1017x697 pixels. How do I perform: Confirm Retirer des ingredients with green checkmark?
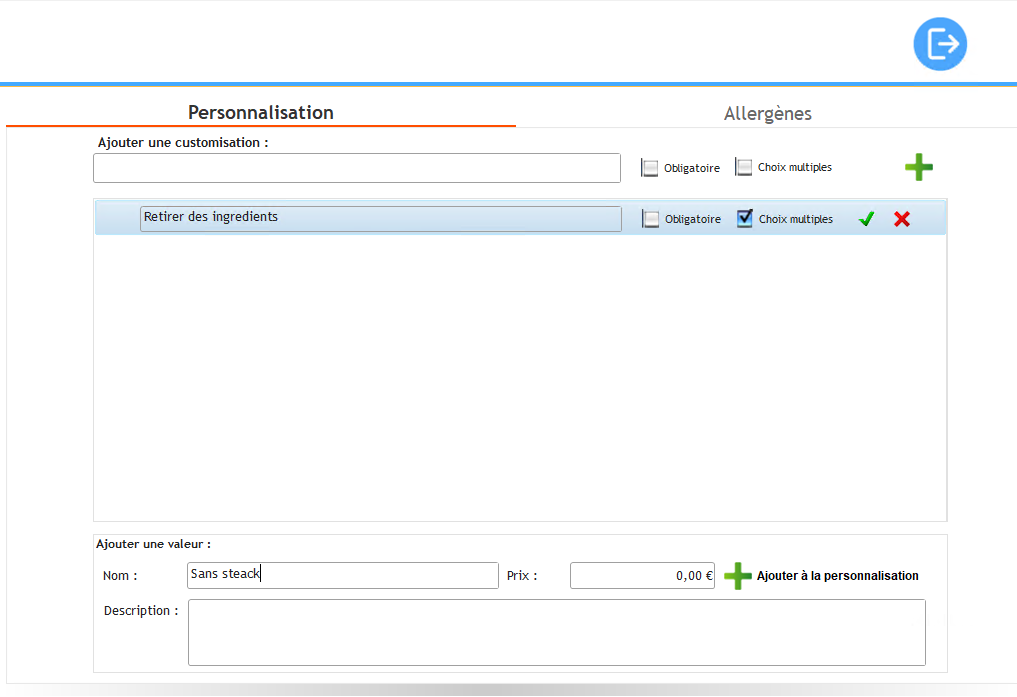pos(866,219)
